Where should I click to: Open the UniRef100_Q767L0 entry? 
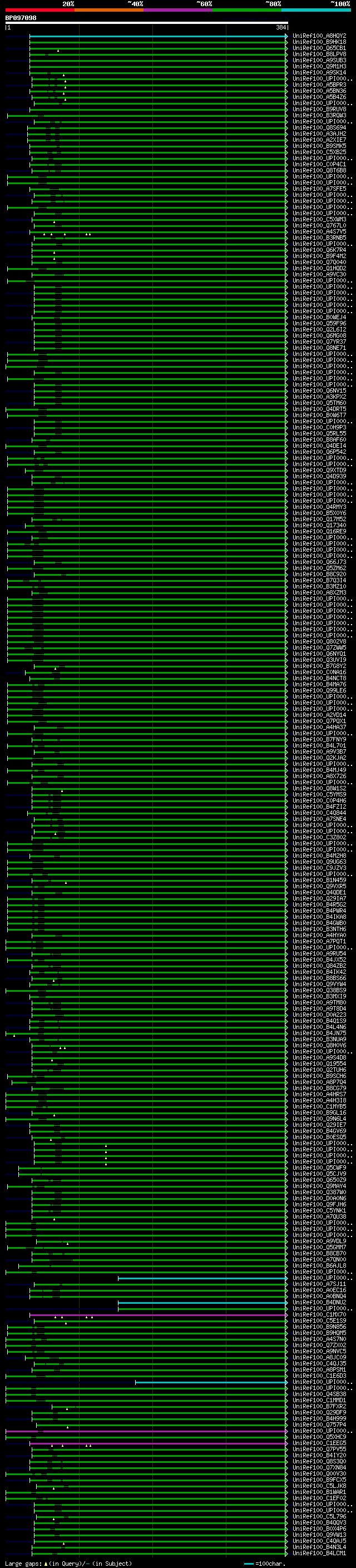pyautogui.click(x=319, y=225)
